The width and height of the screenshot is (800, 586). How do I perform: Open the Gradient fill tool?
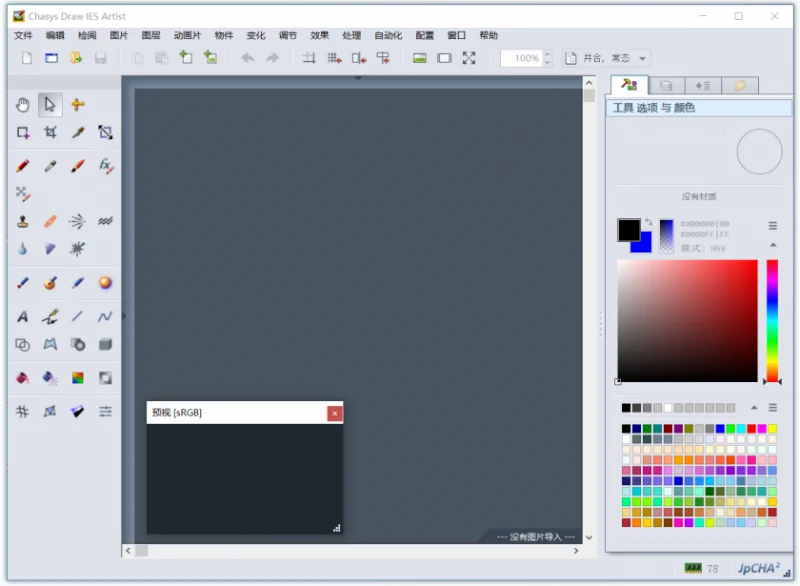coord(78,378)
